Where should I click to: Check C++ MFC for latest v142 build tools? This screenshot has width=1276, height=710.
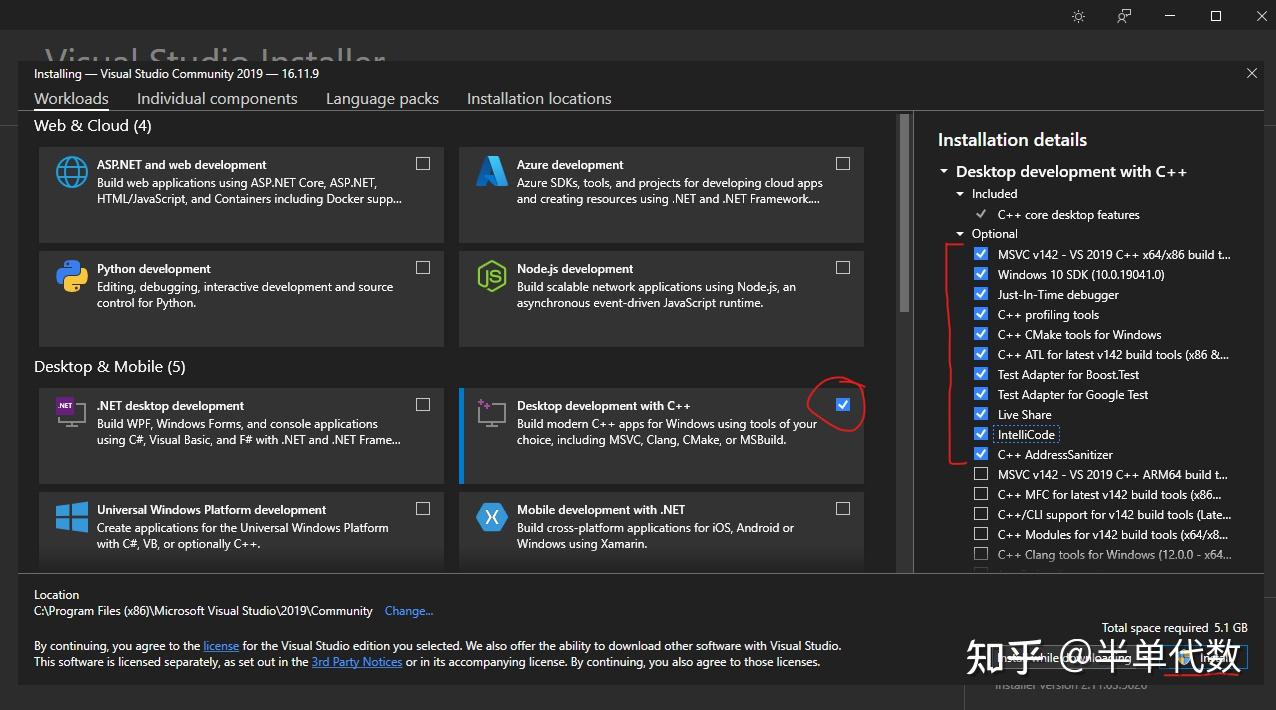981,494
